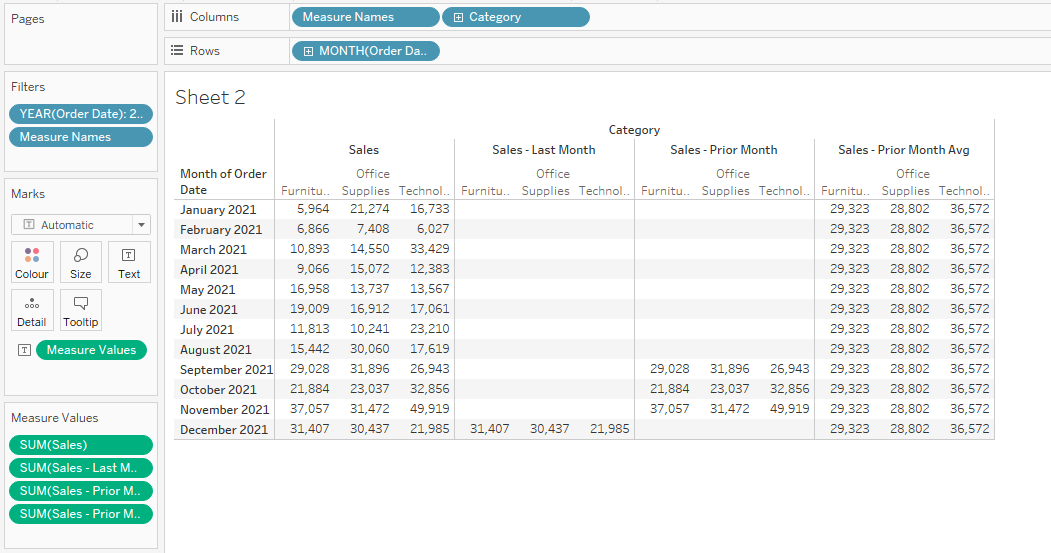The image size is (1051, 553).
Task: Select the December 2021 row label
Action: pos(224,429)
